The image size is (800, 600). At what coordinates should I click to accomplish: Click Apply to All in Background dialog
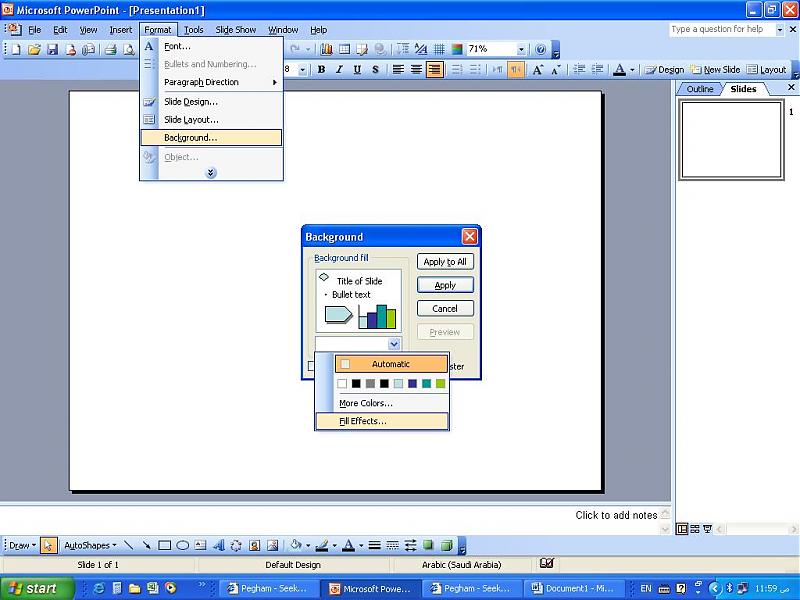click(x=445, y=262)
